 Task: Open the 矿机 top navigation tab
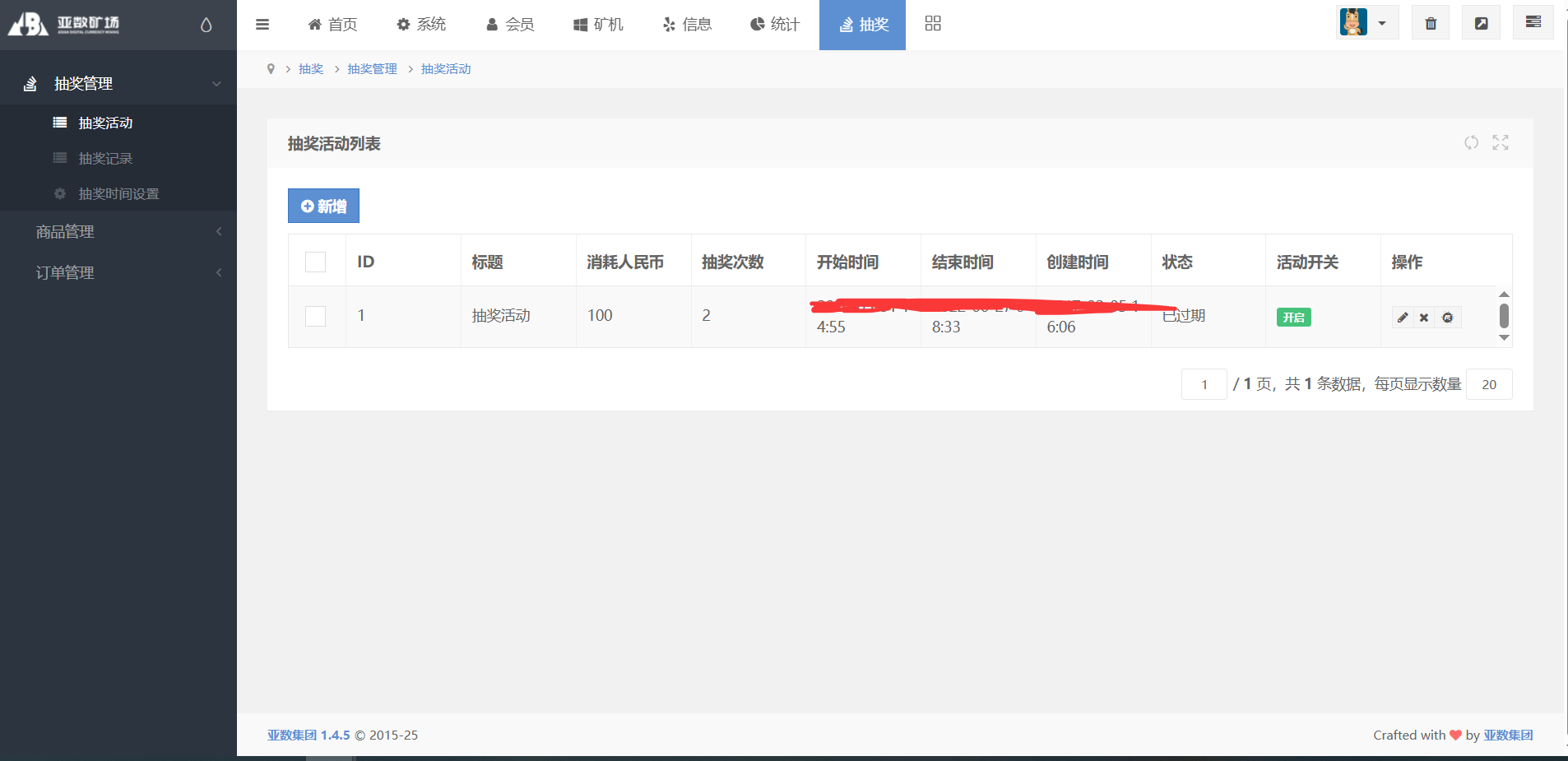click(598, 25)
